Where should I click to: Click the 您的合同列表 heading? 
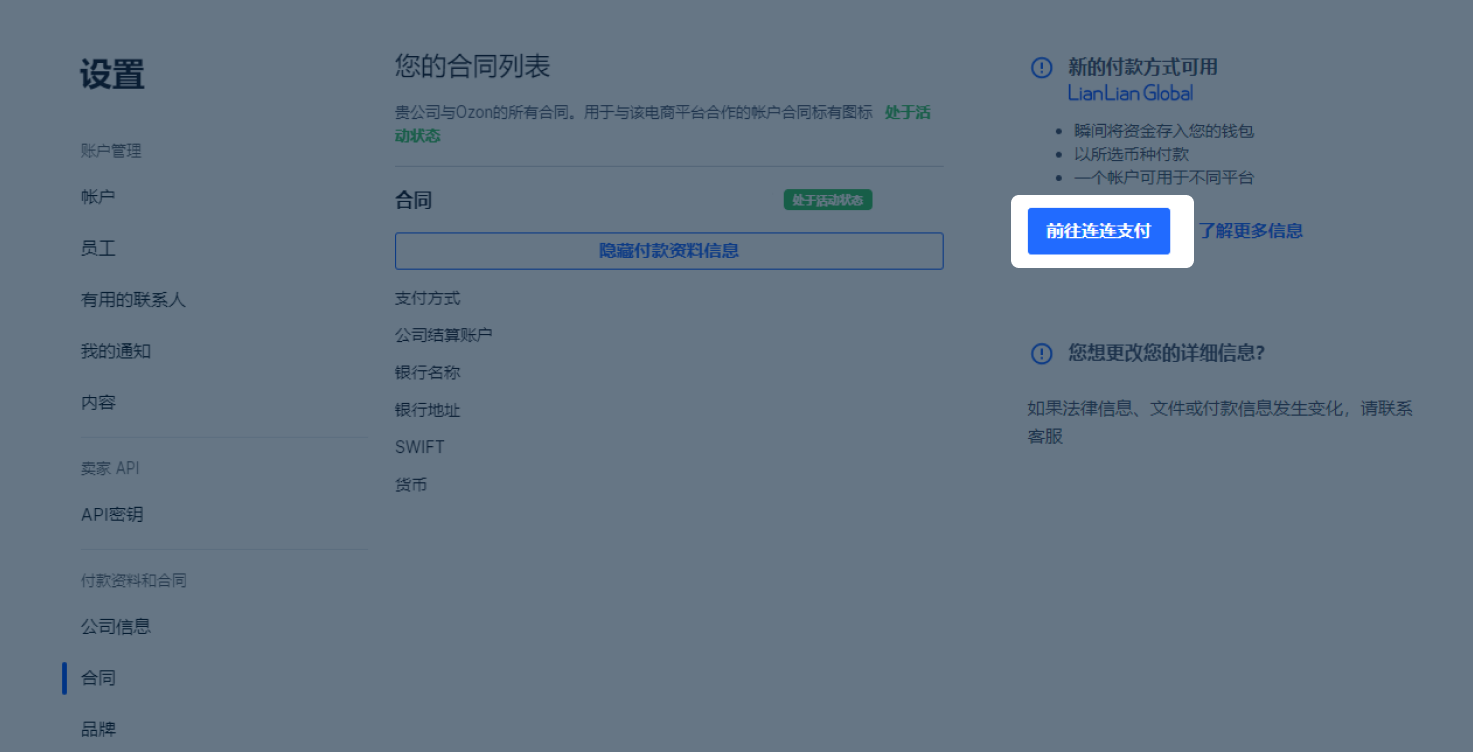473,67
